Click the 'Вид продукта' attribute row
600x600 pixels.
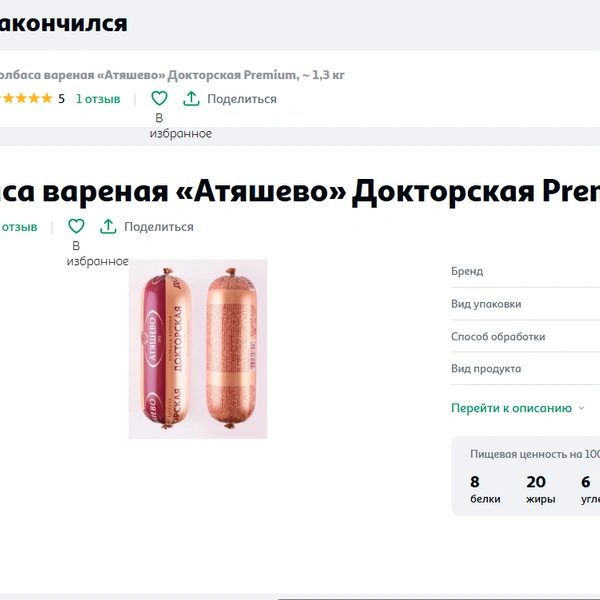coord(525,368)
